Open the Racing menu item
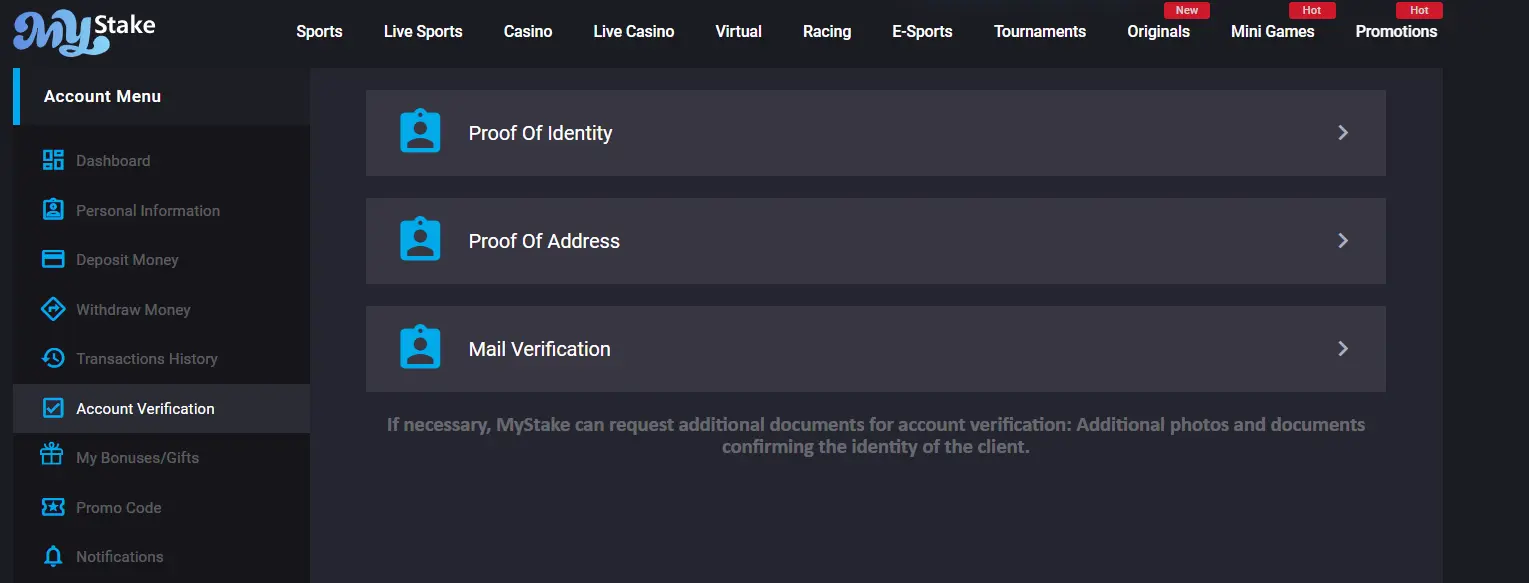The height and width of the screenshot is (583, 1529). [827, 31]
